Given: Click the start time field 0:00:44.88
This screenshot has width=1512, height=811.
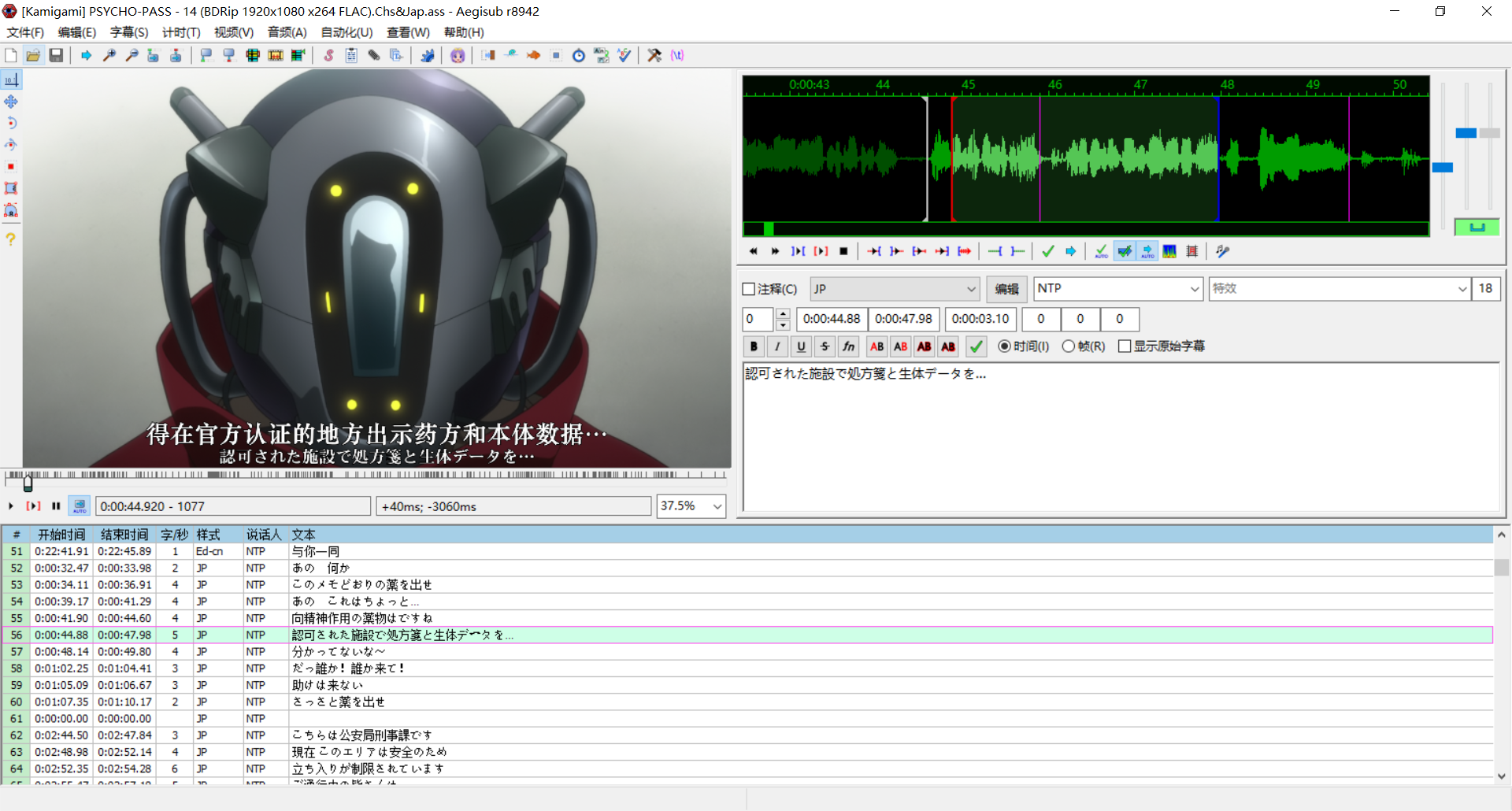Looking at the screenshot, I should point(832,319).
